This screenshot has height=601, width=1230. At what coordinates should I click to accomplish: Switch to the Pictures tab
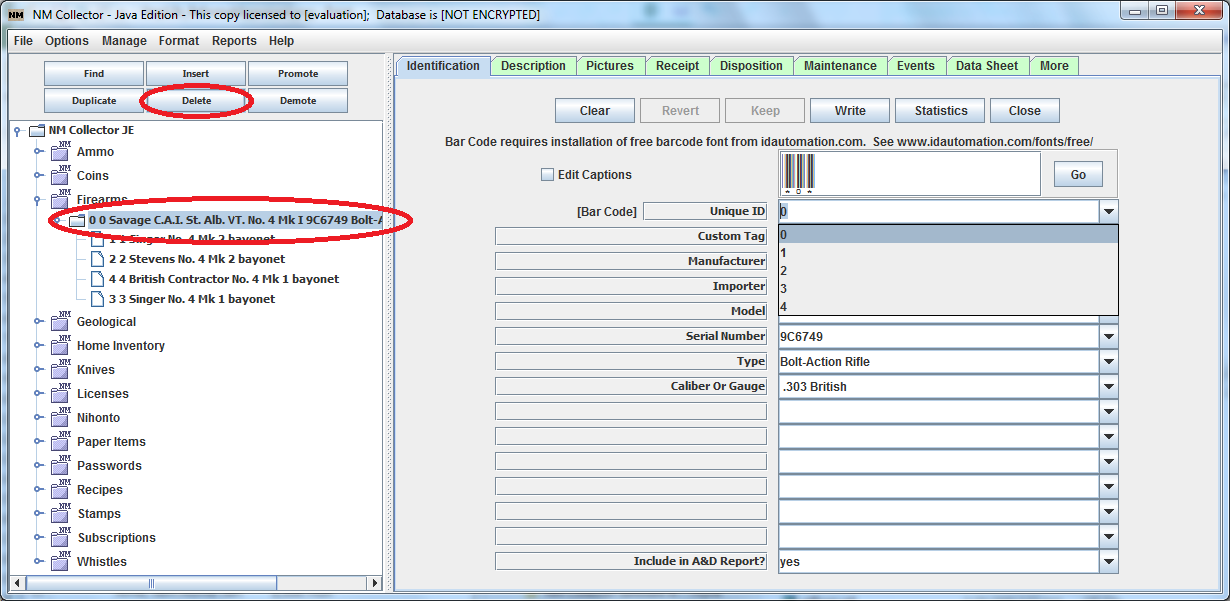(611, 65)
